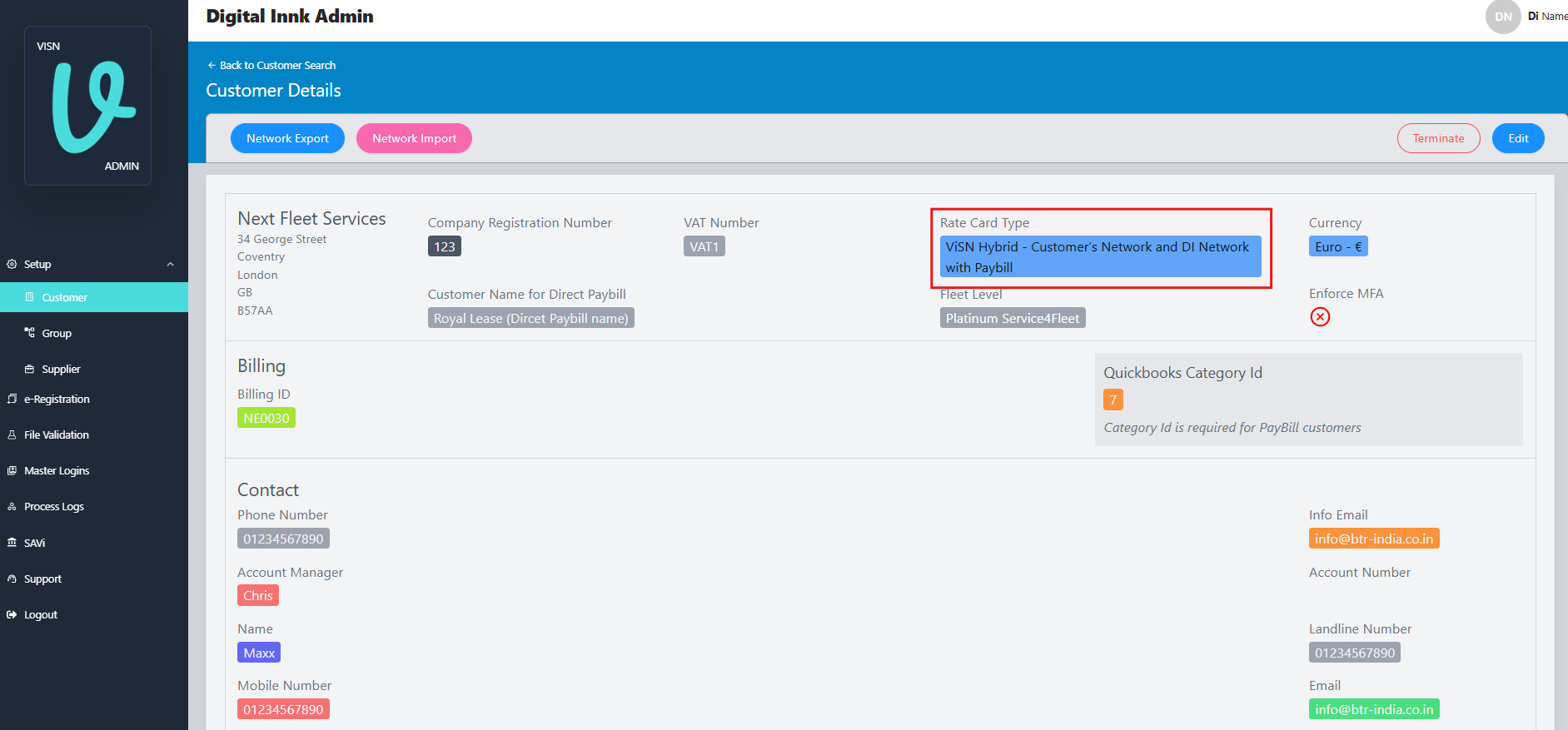
Task: Click the Phone Number value badge
Action: pyautogui.click(x=283, y=539)
